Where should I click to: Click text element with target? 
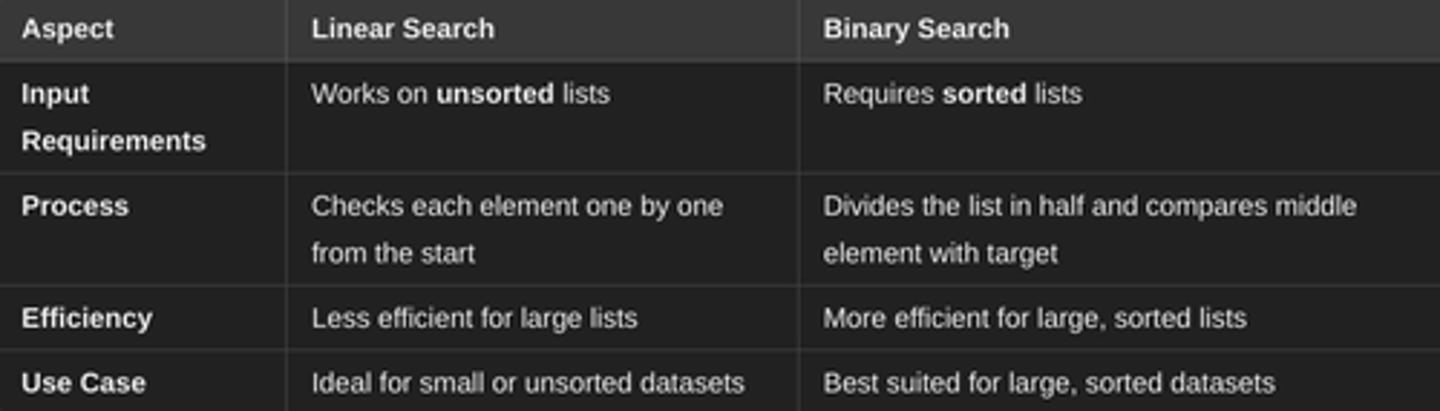click(940, 254)
